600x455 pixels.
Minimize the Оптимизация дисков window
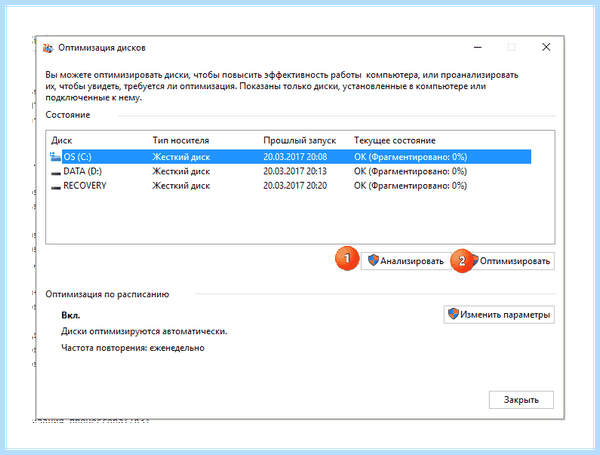point(478,47)
